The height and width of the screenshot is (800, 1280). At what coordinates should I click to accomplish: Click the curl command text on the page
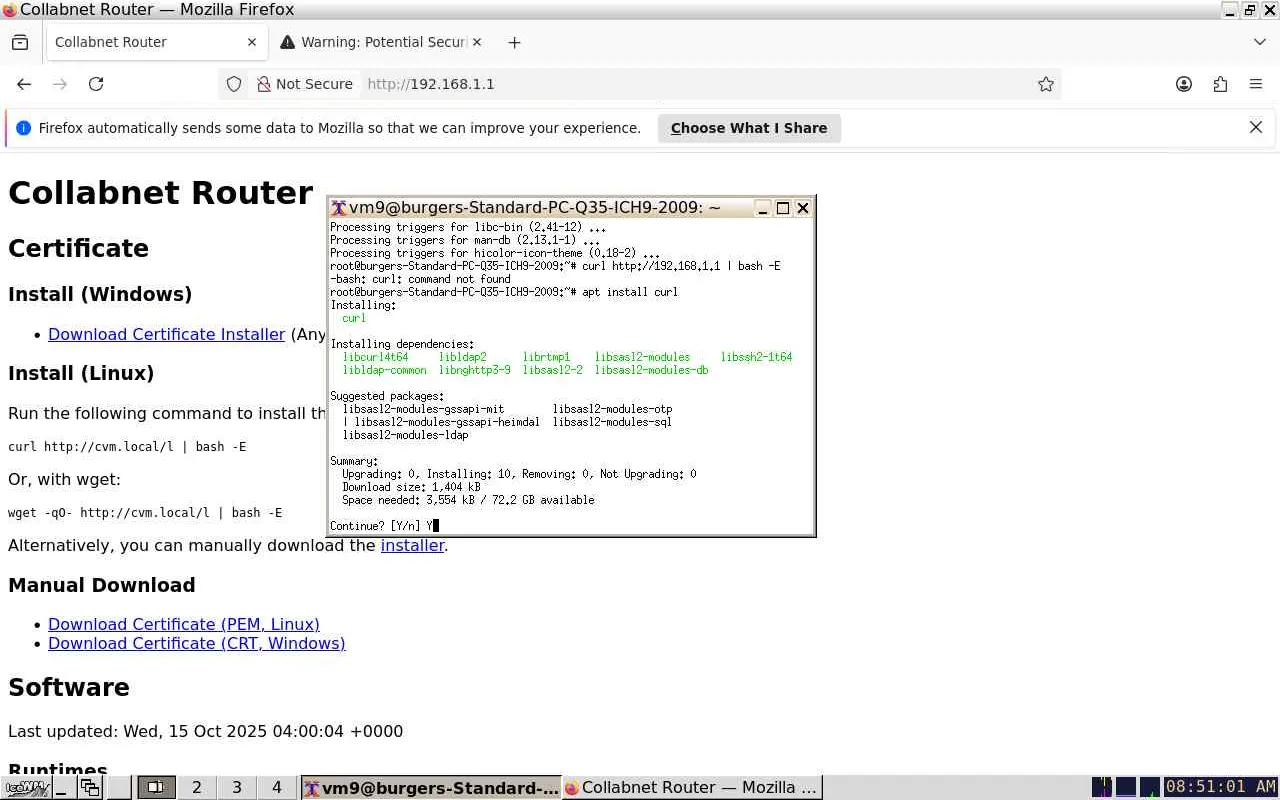coord(127,447)
